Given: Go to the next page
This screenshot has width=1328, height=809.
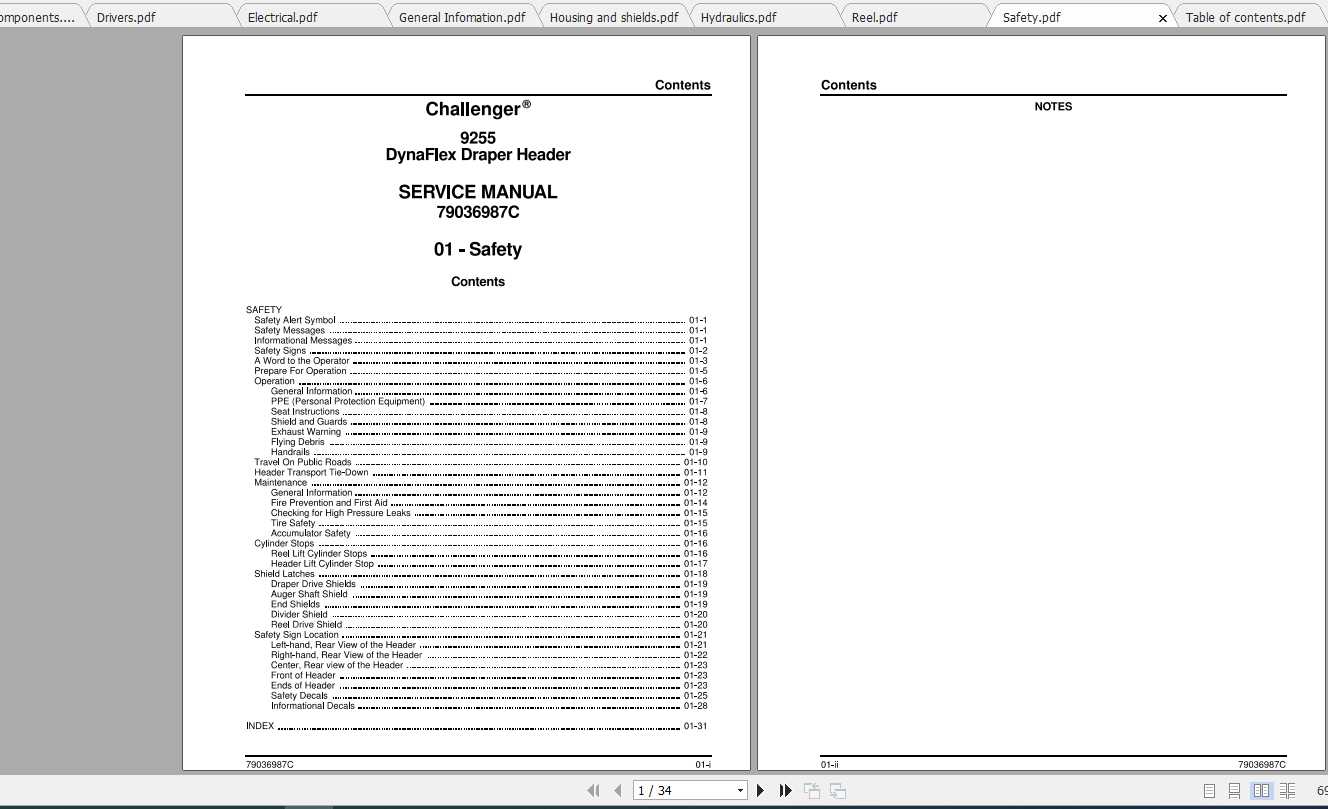Looking at the screenshot, I should (761, 791).
